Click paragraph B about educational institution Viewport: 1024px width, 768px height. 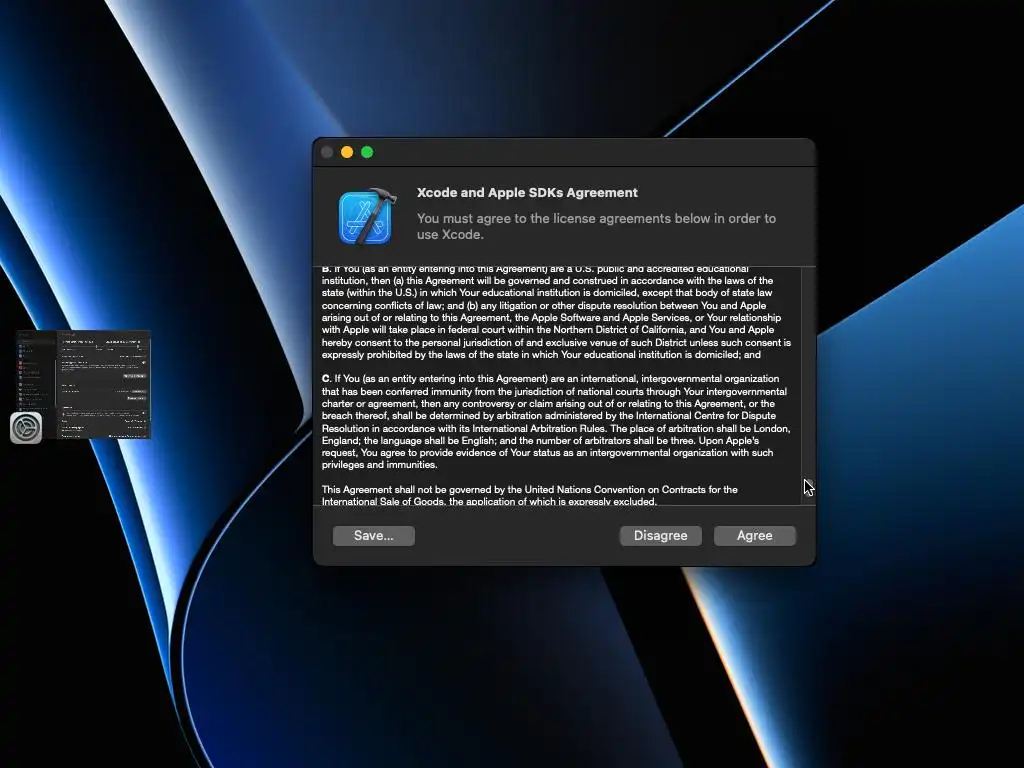point(556,312)
